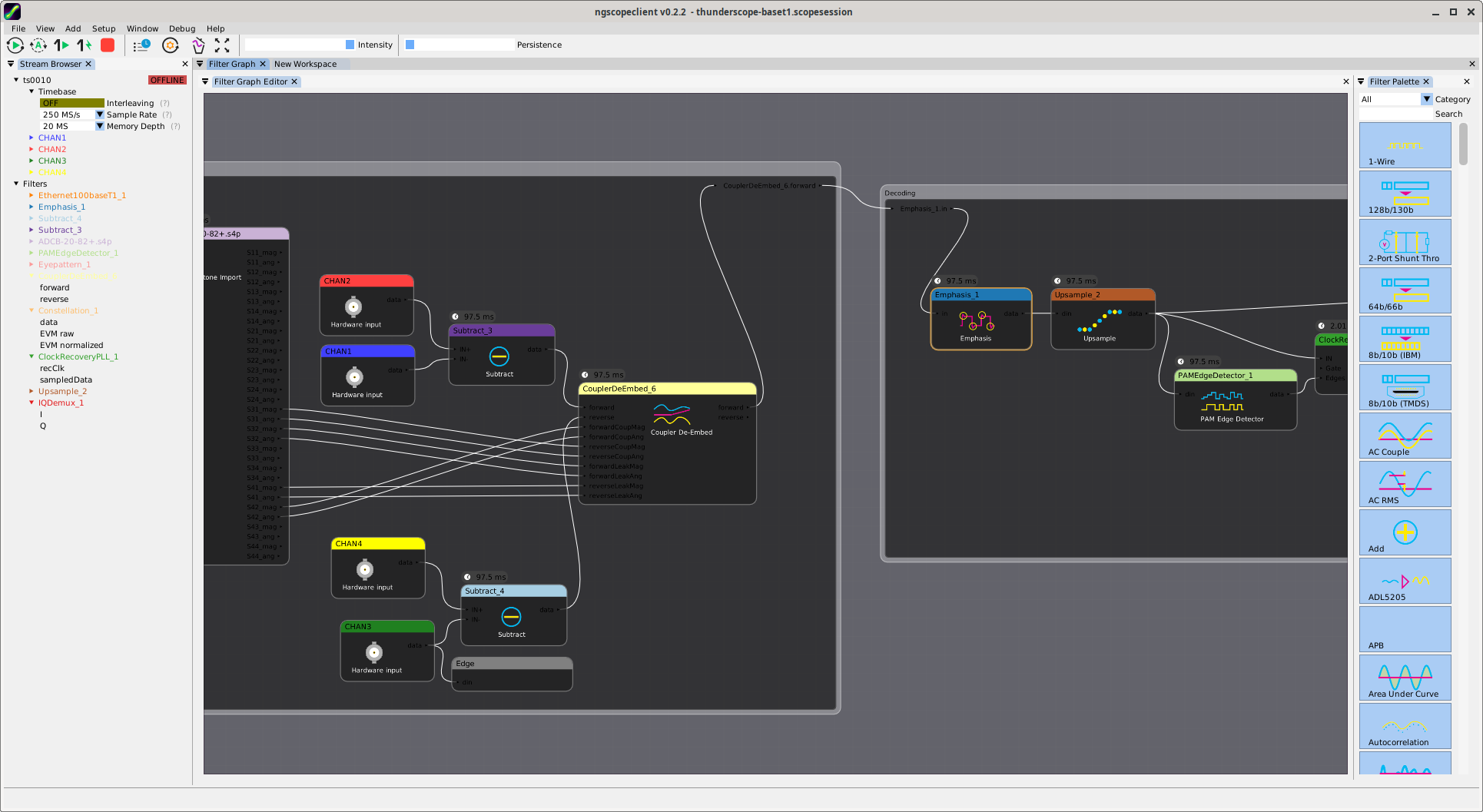Click the refresh settings icon
Screen dimensions: 1483x812
(171, 45)
